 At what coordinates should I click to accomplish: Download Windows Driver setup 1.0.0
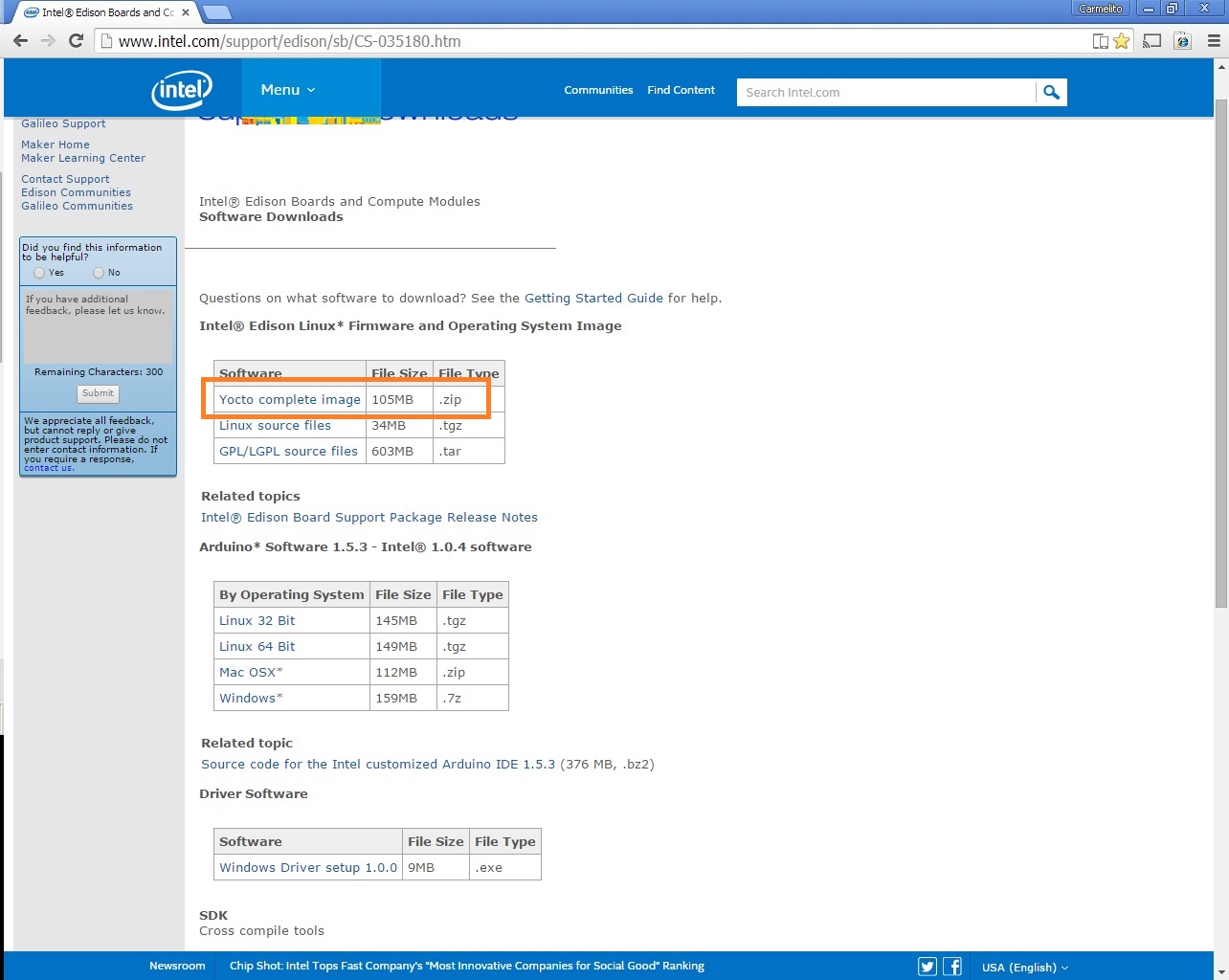pos(308,867)
